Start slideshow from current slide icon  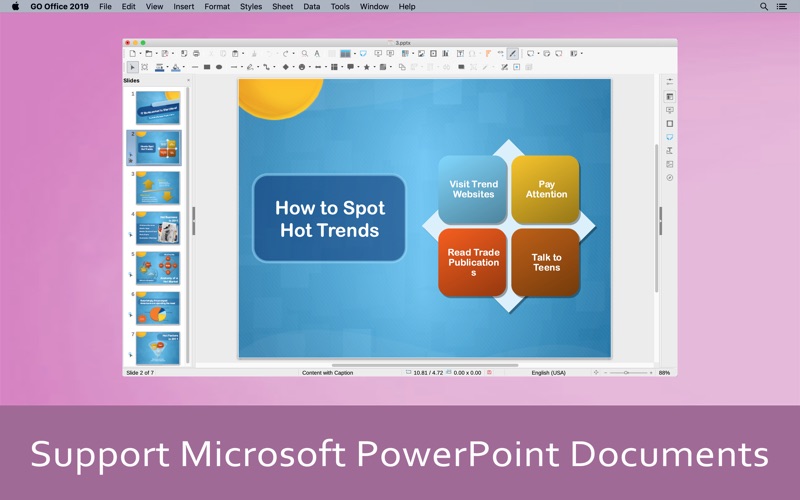[390, 53]
